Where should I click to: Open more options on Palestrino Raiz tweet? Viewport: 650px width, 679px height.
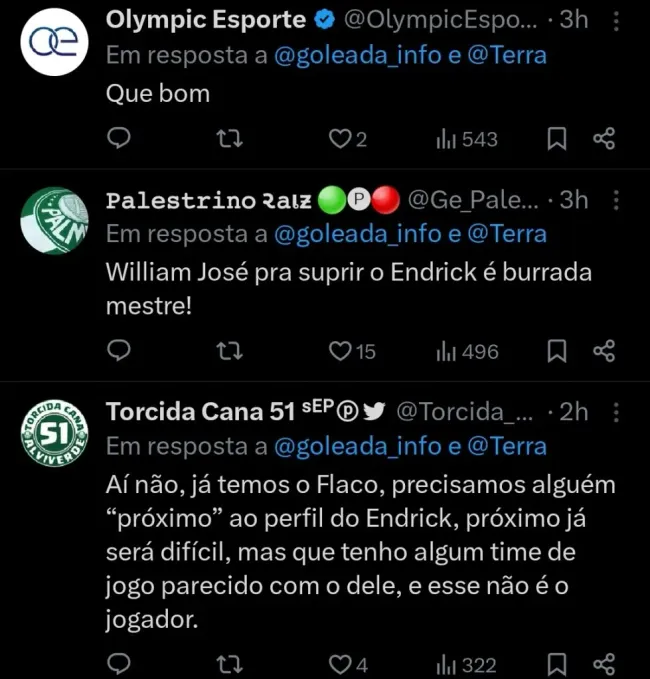(x=616, y=200)
